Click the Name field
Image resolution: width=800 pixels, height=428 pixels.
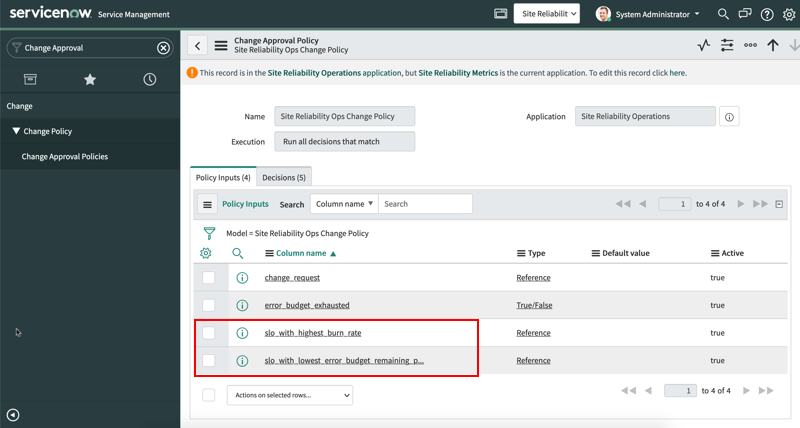click(344, 116)
